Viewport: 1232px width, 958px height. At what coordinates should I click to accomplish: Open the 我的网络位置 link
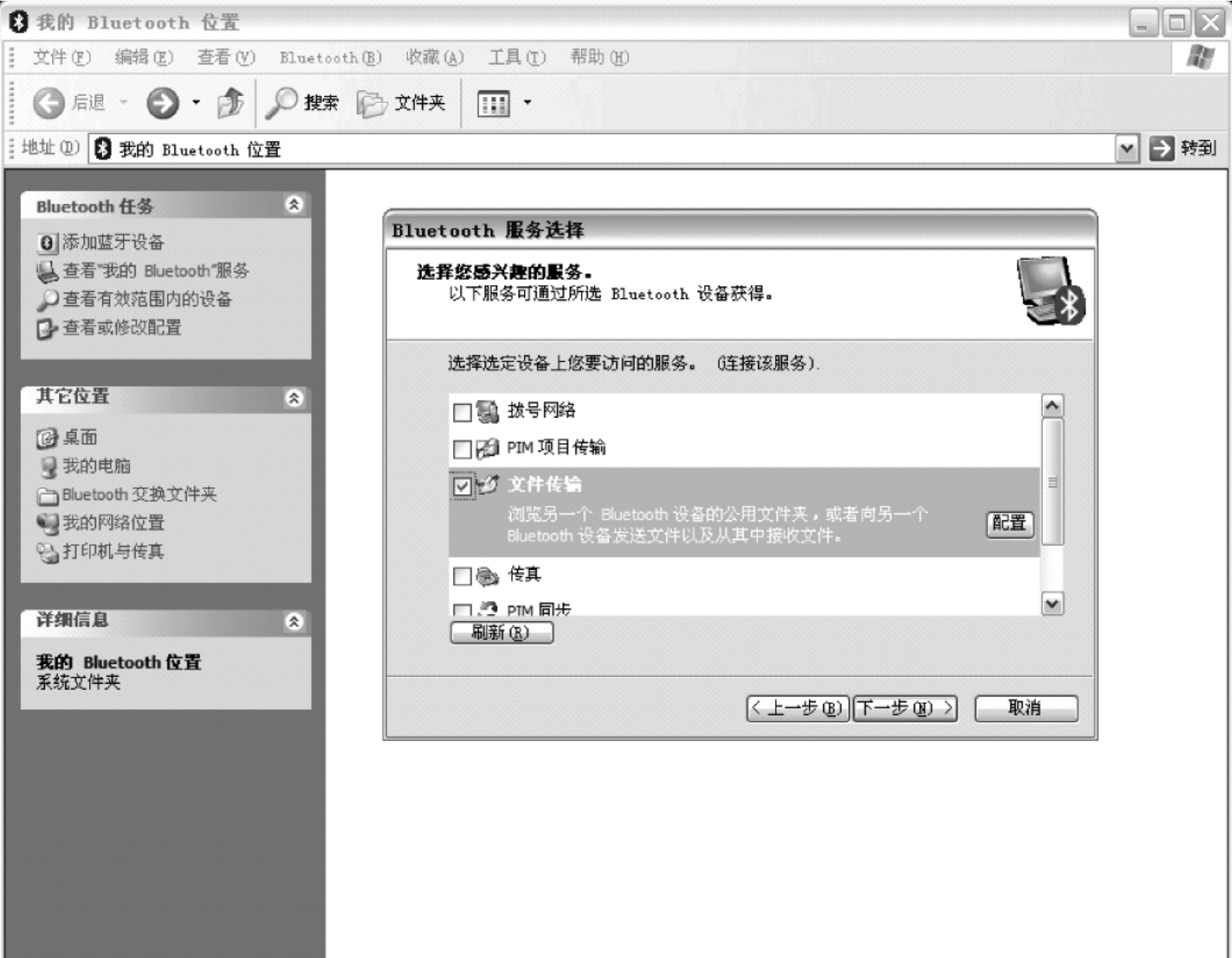pyautogui.click(x=113, y=524)
